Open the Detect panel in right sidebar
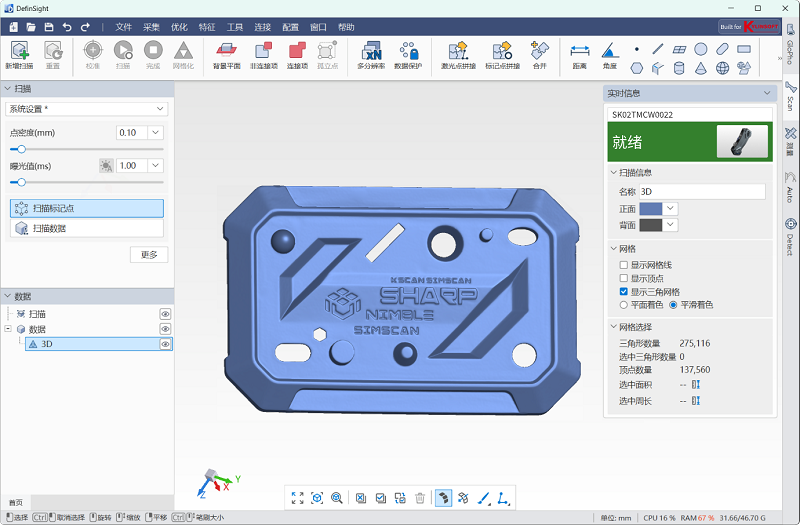Viewport: 800px width, 525px height. [x=790, y=232]
